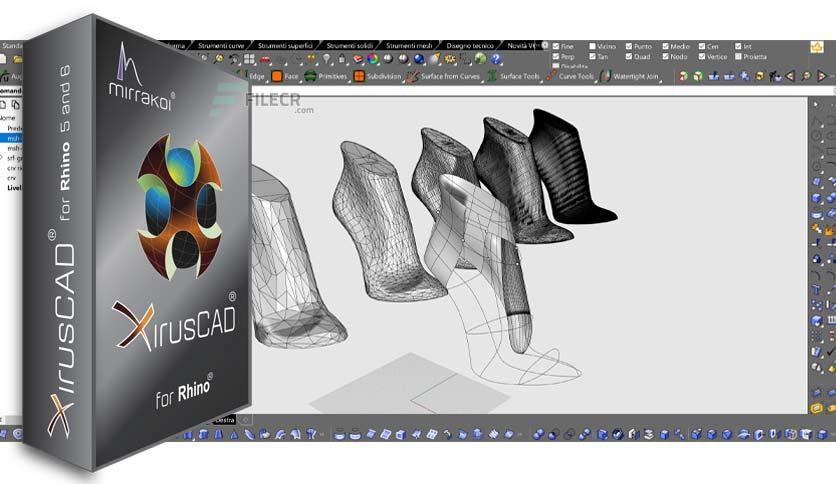Viewport: 836px width, 484px height.
Task: Select the Subdivision tool
Action: coord(377,76)
